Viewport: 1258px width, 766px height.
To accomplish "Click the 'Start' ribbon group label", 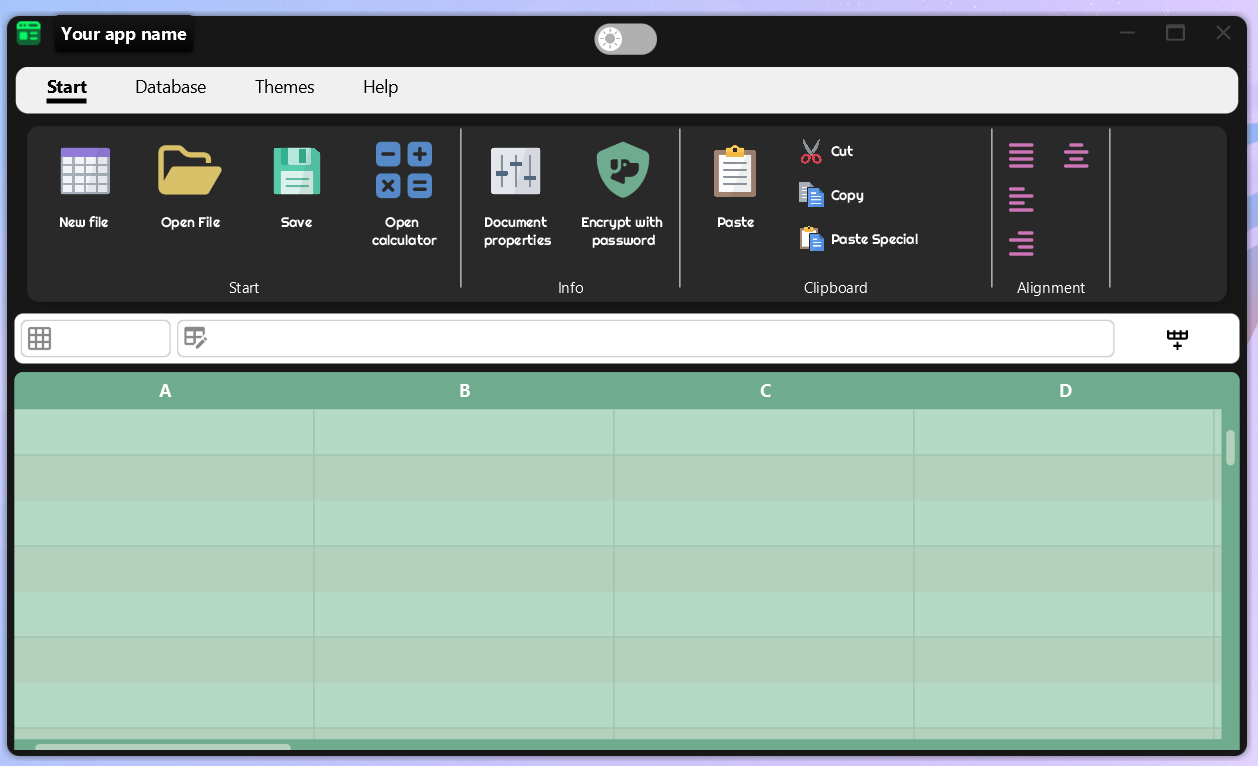I will click(x=244, y=288).
